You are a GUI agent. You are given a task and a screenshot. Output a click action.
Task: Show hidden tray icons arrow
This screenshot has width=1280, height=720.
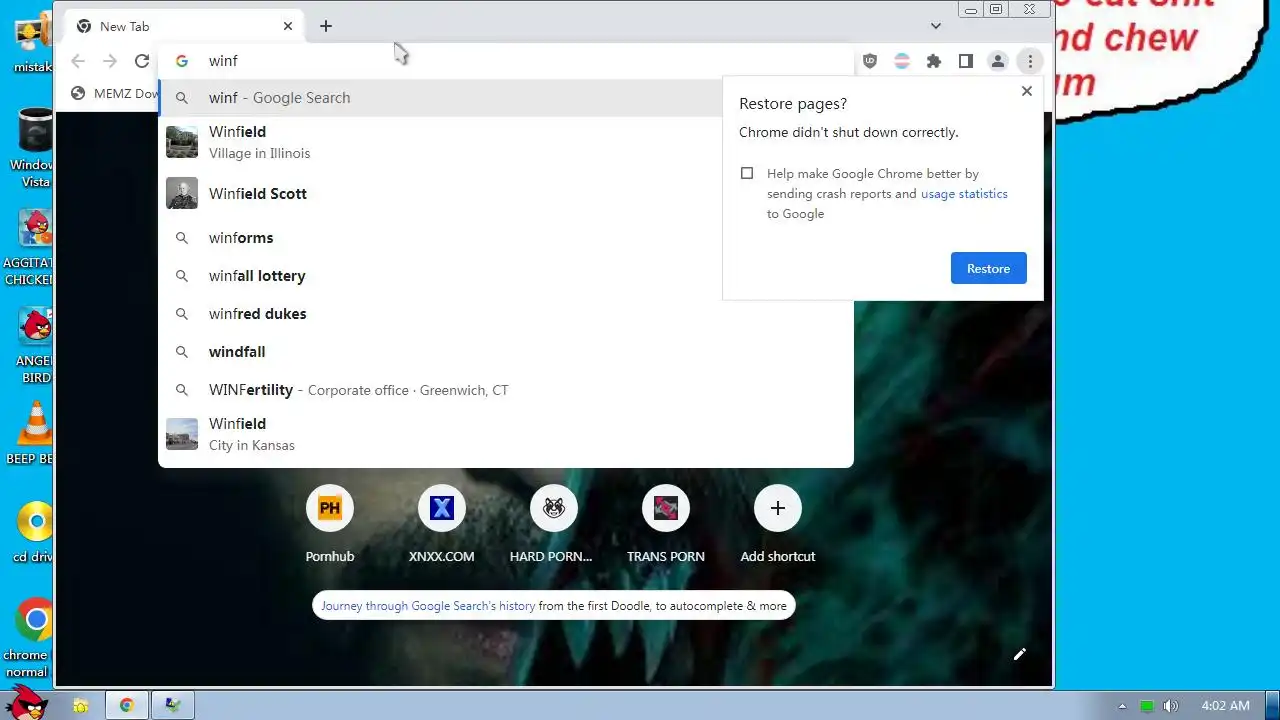[1122, 706]
